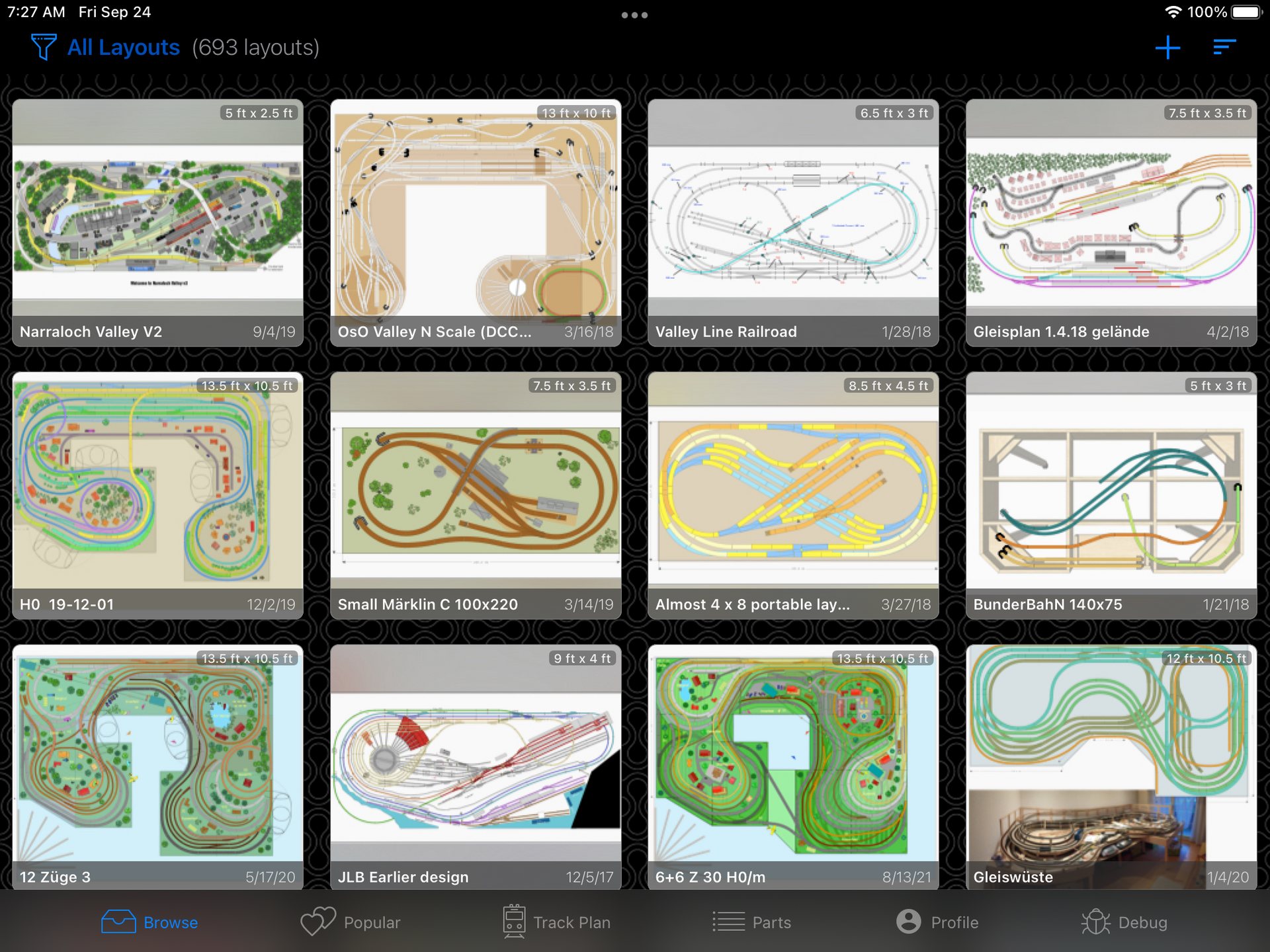Click the '9 ft x 4 ft' size badge
This screenshot has width=1270, height=952.
click(582, 658)
